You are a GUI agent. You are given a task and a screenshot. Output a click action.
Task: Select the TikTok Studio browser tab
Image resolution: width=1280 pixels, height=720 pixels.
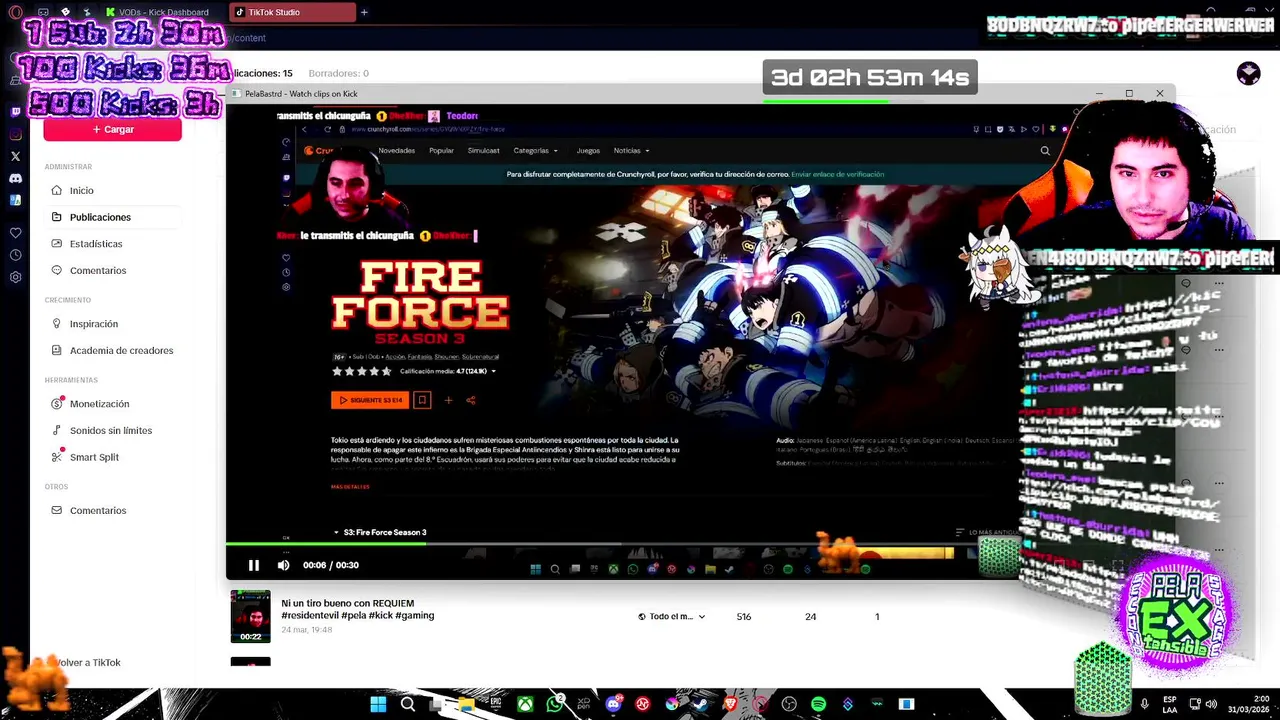(x=292, y=12)
